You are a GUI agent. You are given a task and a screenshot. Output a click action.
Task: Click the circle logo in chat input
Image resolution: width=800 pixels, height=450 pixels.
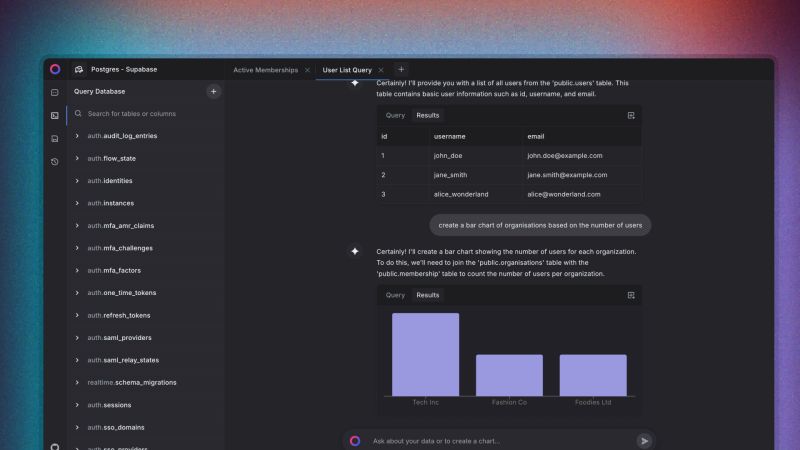click(355, 441)
